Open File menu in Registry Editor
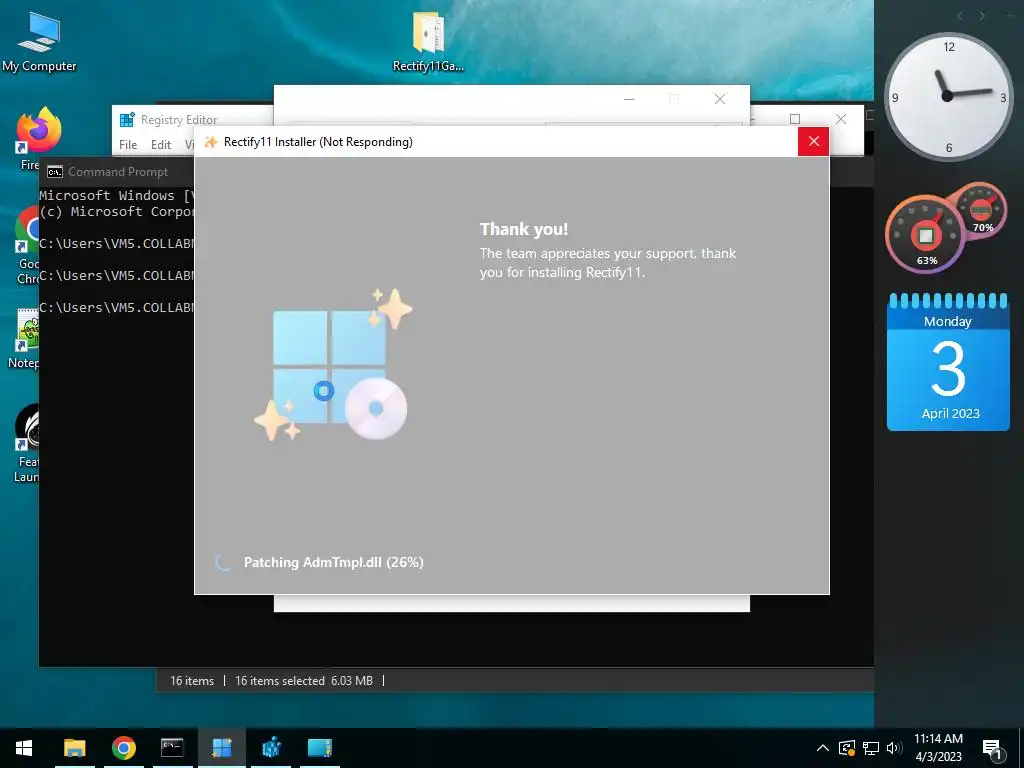The image size is (1024, 768). click(x=128, y=145)
